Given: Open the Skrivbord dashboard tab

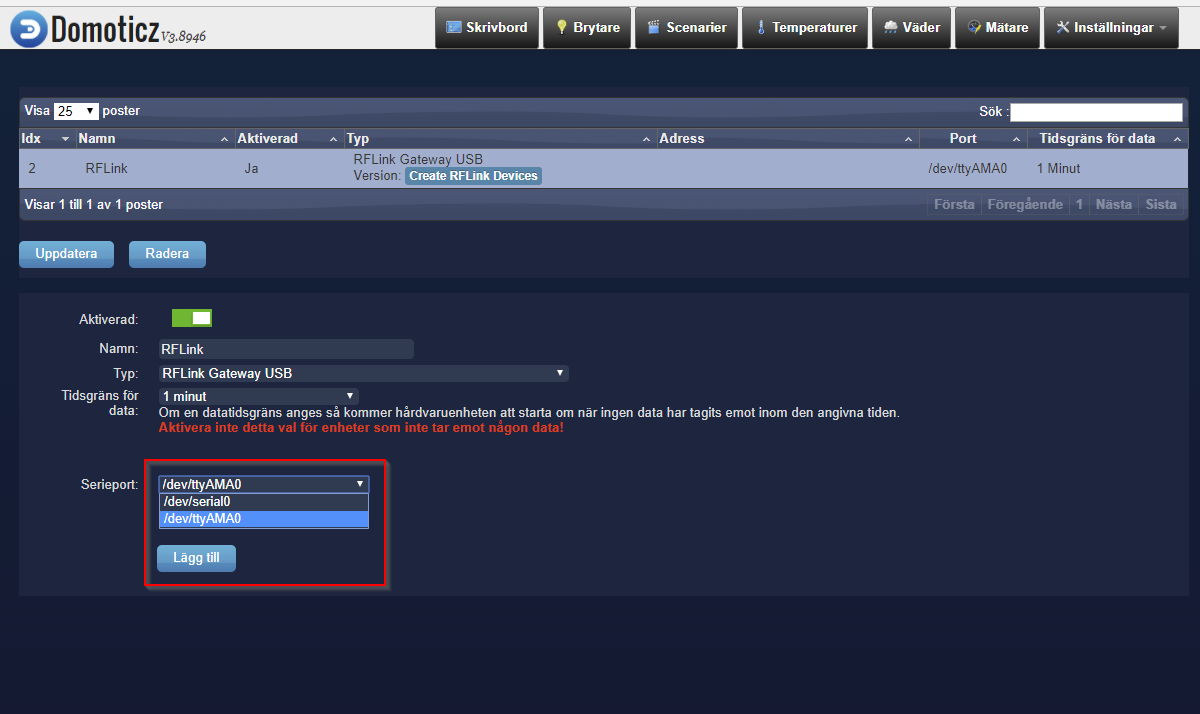Looking at the screenshot, I should point(487,28).
